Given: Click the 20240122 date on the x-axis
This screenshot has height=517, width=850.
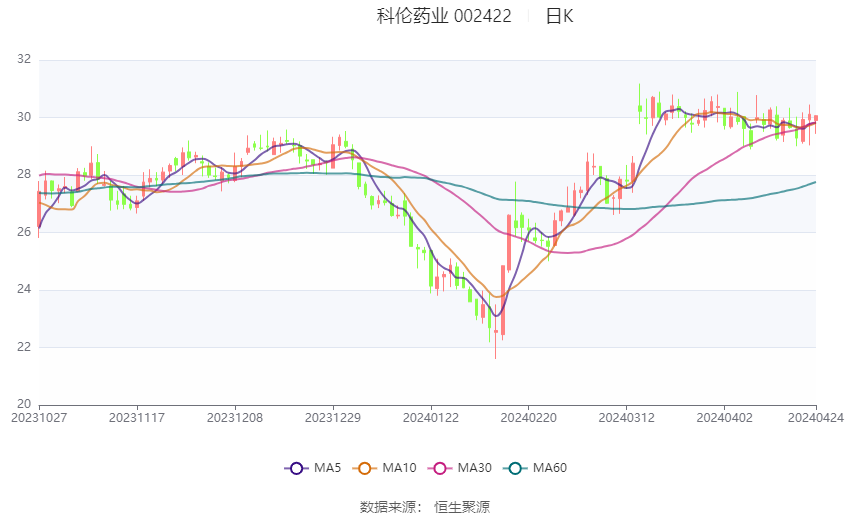Looking at the screenshot, I should [x=430, y=418].
